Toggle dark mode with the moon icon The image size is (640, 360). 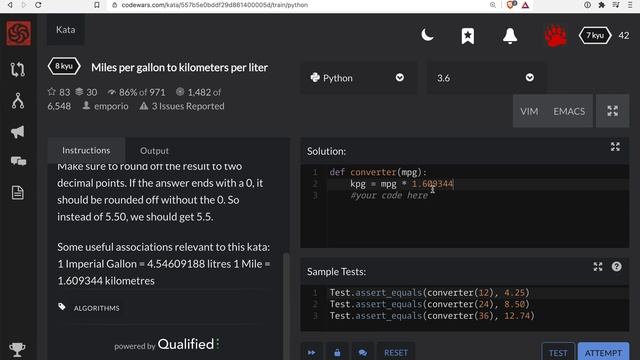point(427,35)
